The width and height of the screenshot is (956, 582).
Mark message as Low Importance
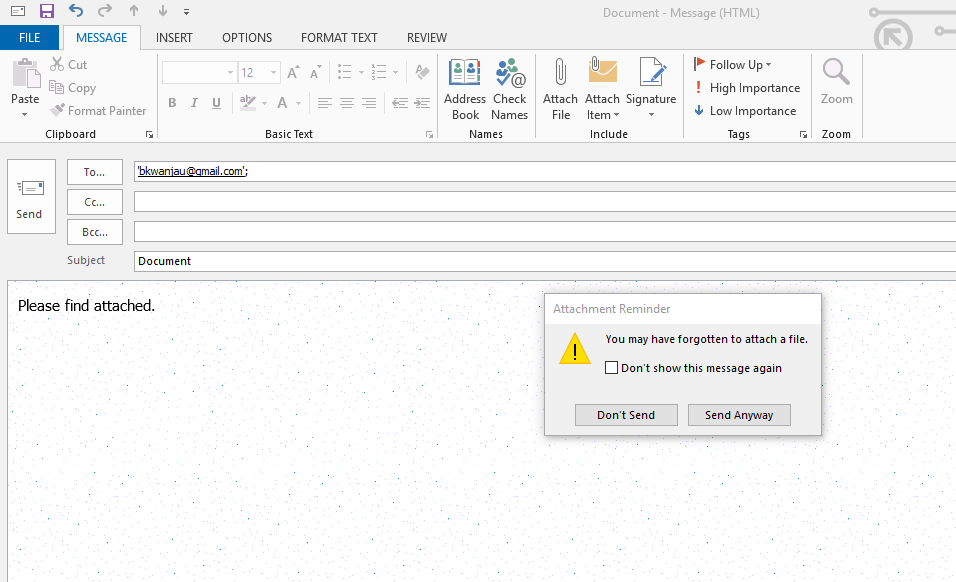pos(745,111)
